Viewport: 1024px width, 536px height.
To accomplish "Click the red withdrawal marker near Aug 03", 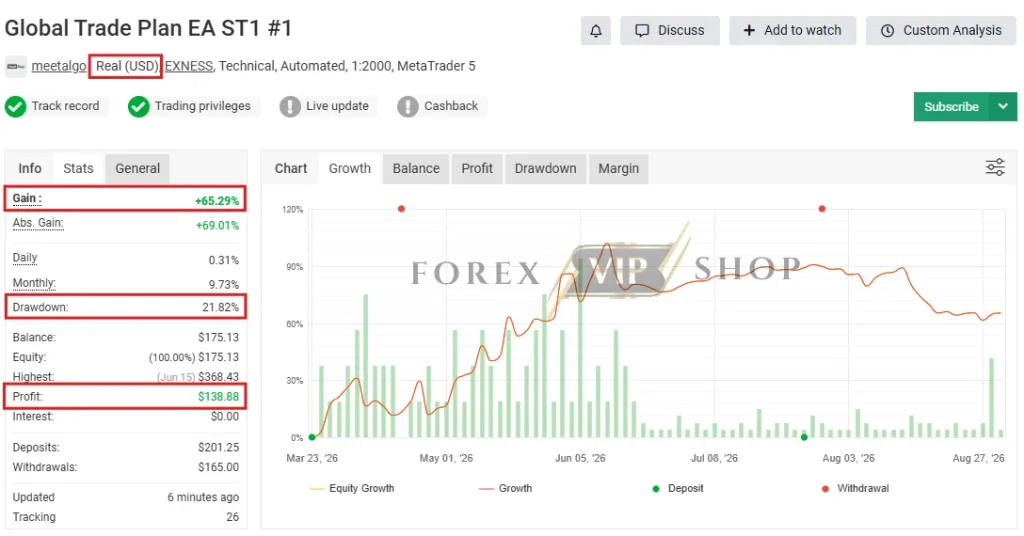I will pos(822,209).
